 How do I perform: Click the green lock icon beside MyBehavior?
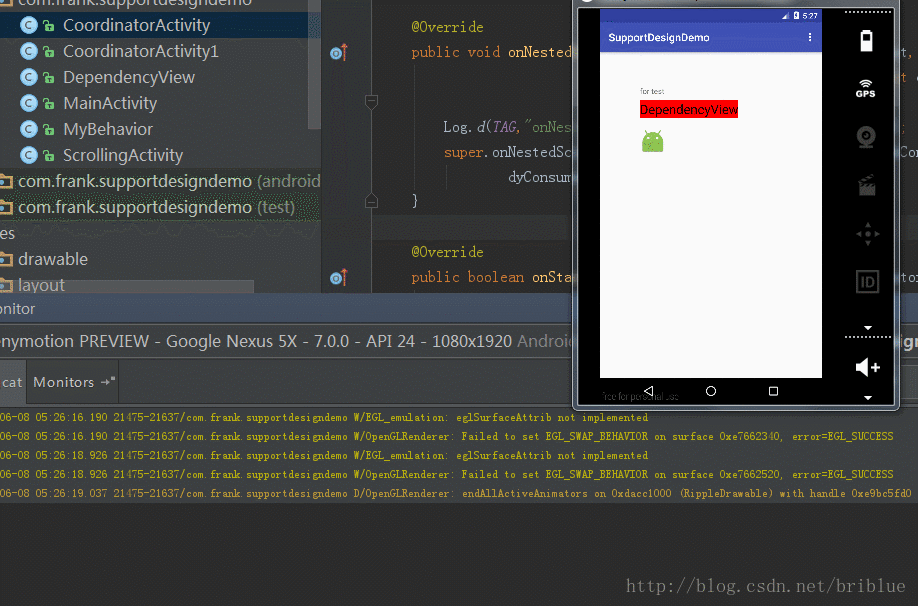tap(49, 130)
